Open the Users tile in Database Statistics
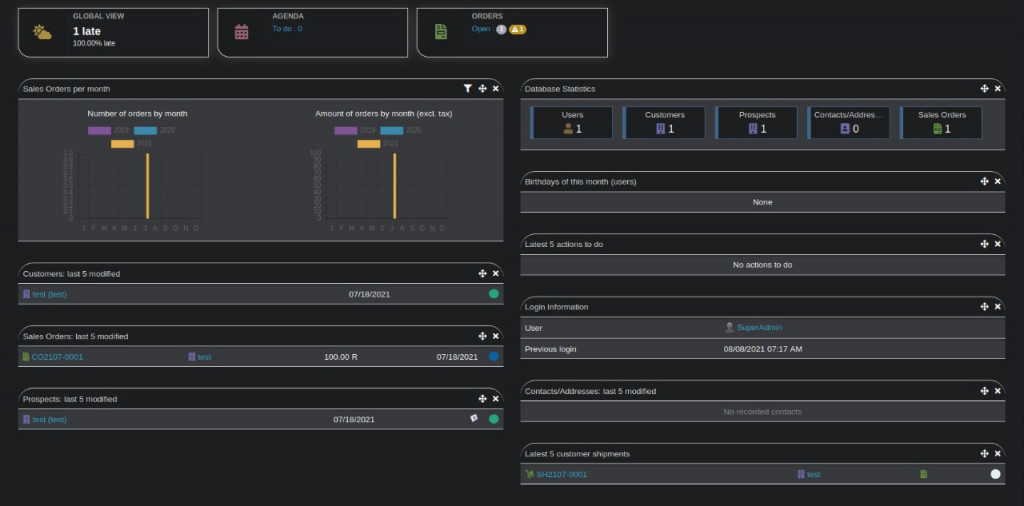Image resolution: width=1024 pixels, height=506 pixels. tap(572, 122)
